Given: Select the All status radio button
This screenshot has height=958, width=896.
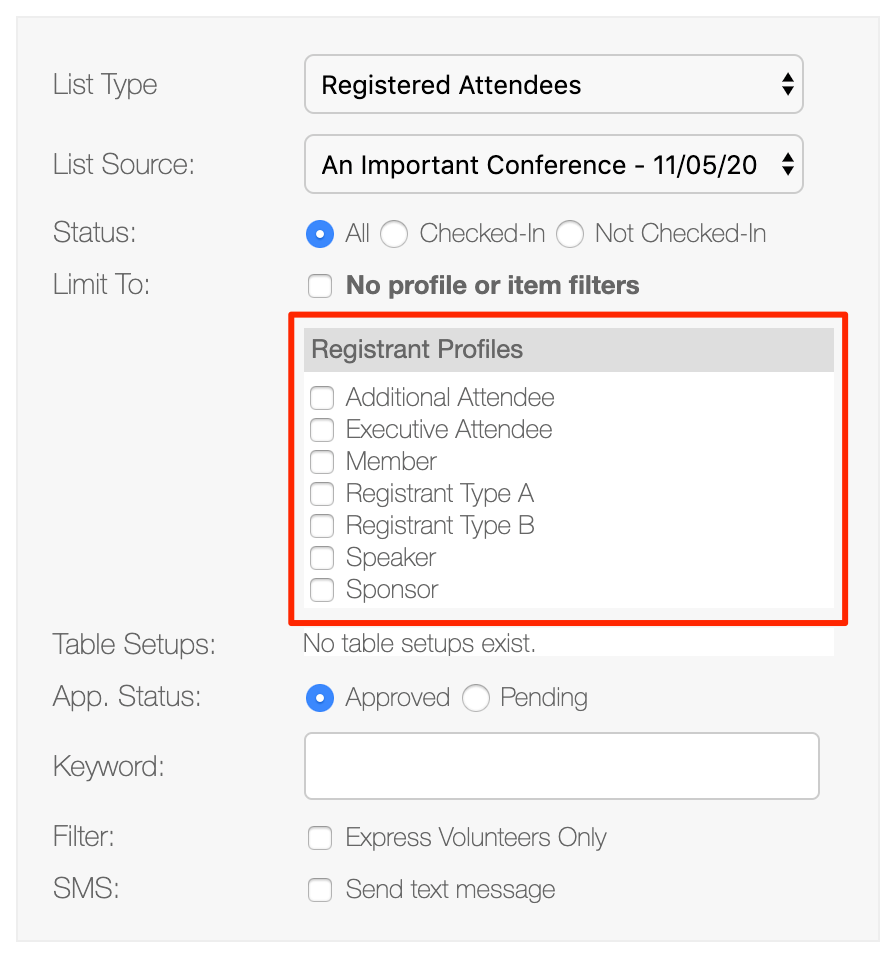Looking at the screenshot, I should coord(320,234).
